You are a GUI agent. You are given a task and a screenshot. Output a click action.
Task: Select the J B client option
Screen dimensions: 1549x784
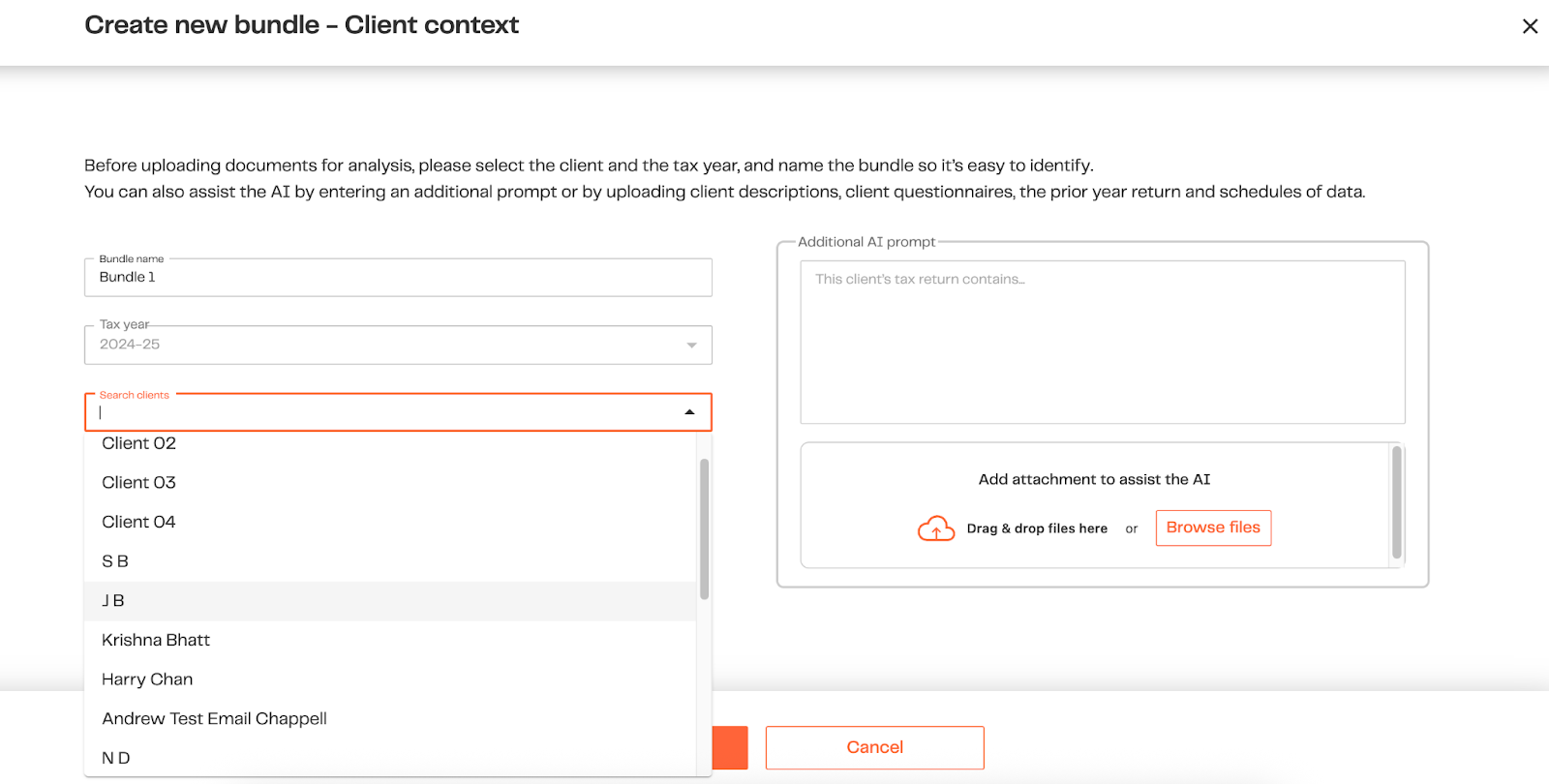[x=113, y=601]
